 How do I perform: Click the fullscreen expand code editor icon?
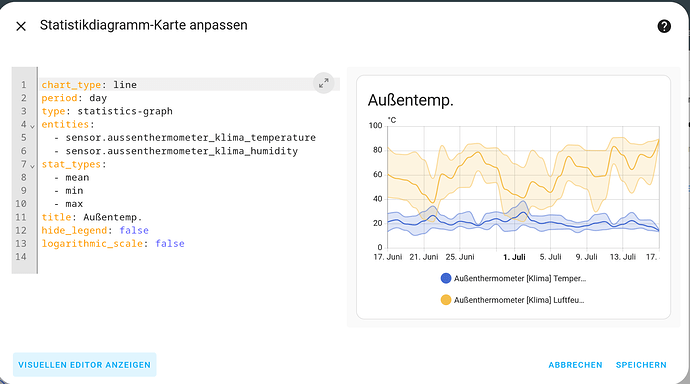323,83
